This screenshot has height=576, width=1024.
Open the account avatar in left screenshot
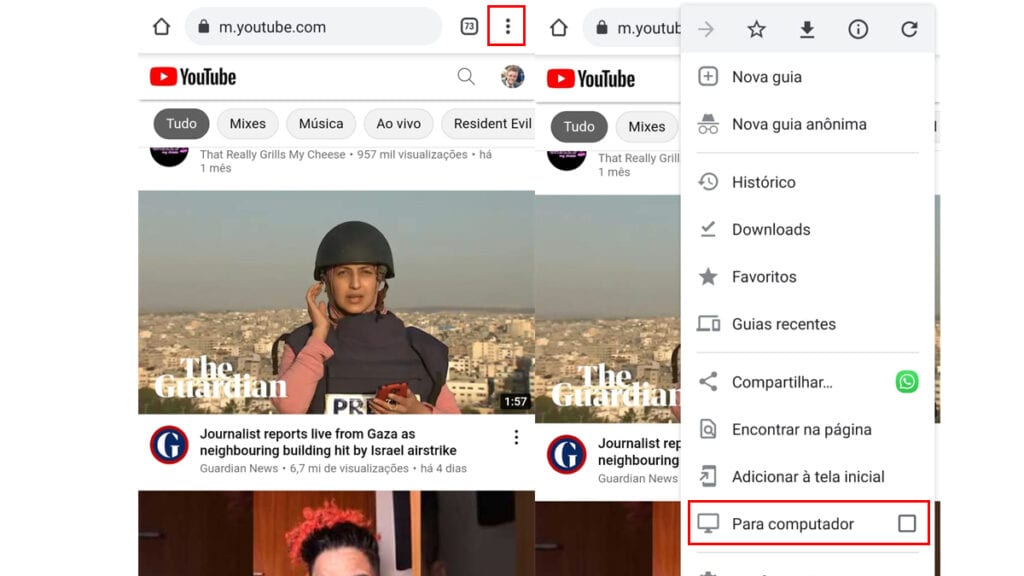click(x=513, y=77)
